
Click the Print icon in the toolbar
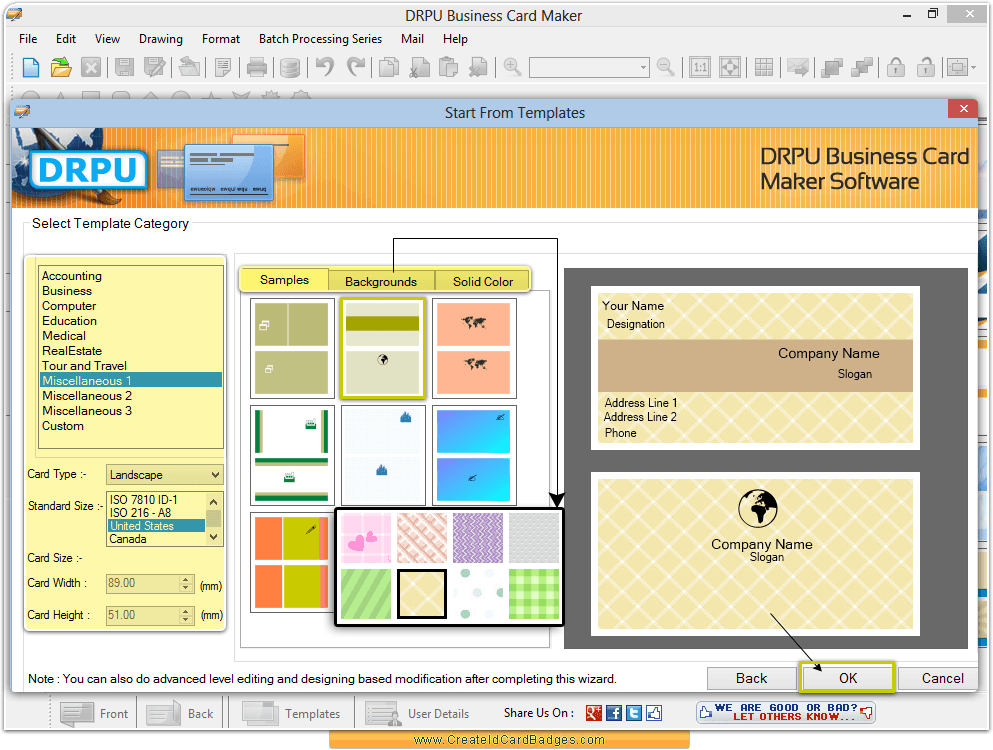point(256,67)
